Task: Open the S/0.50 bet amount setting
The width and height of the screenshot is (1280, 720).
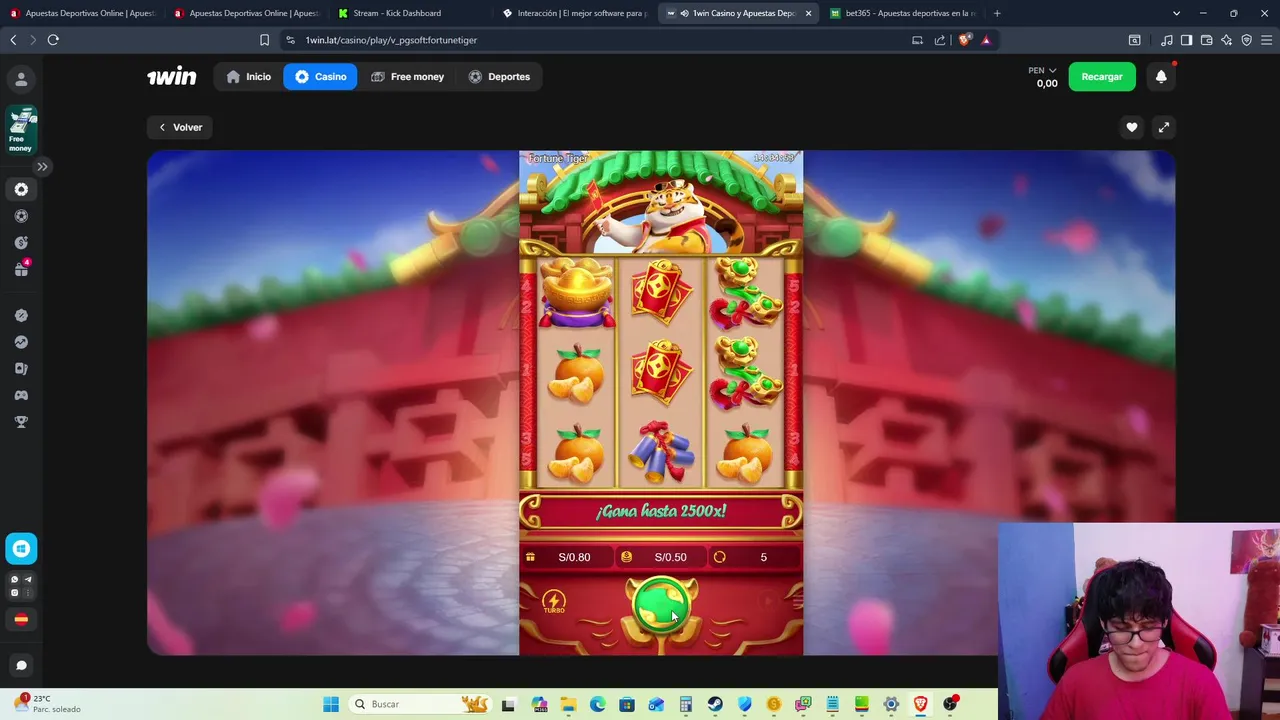Action: point(660,557)
